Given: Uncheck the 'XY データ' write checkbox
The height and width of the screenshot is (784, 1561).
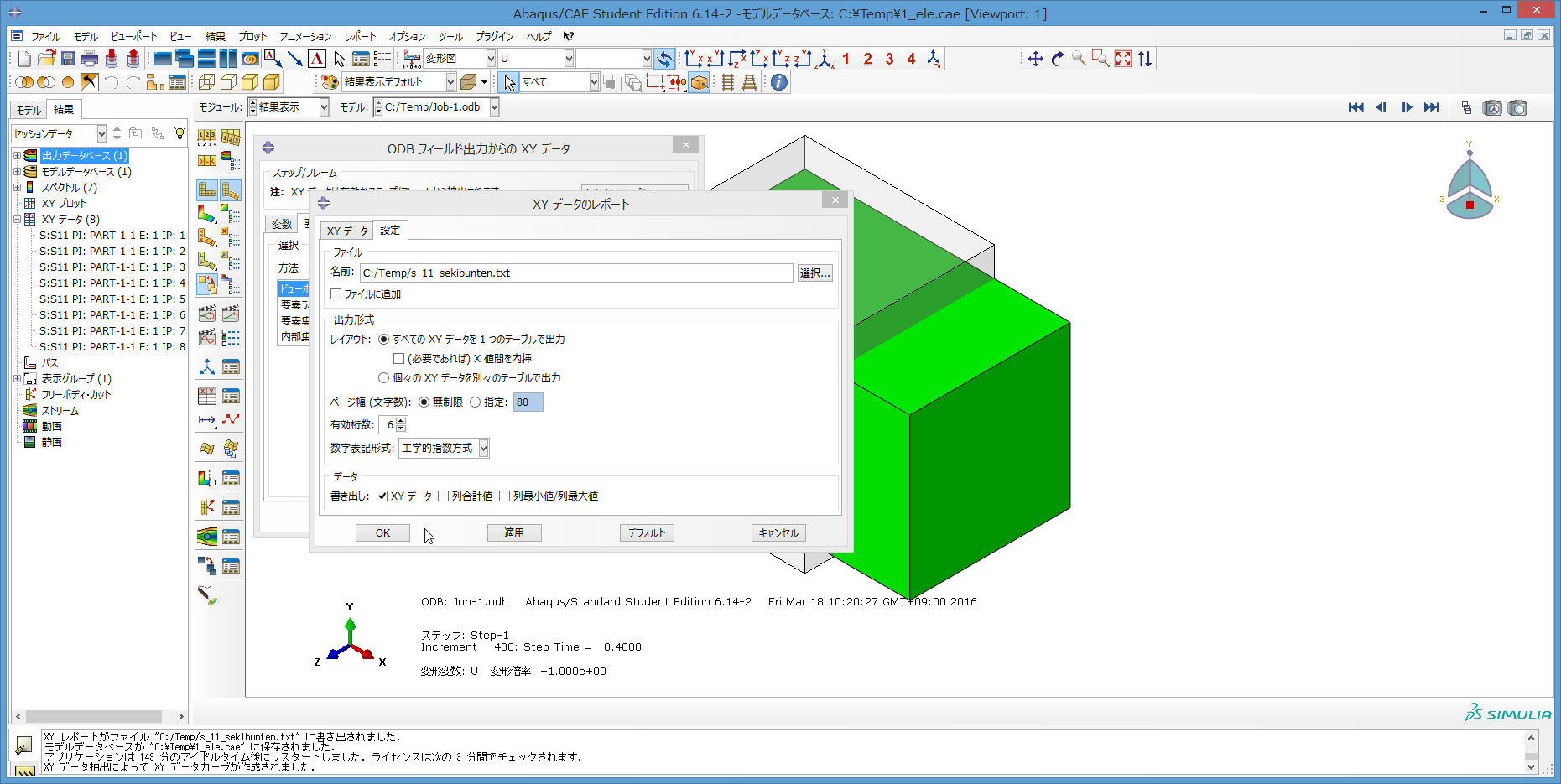Looking at the screenshot, I should click(382, 496).
